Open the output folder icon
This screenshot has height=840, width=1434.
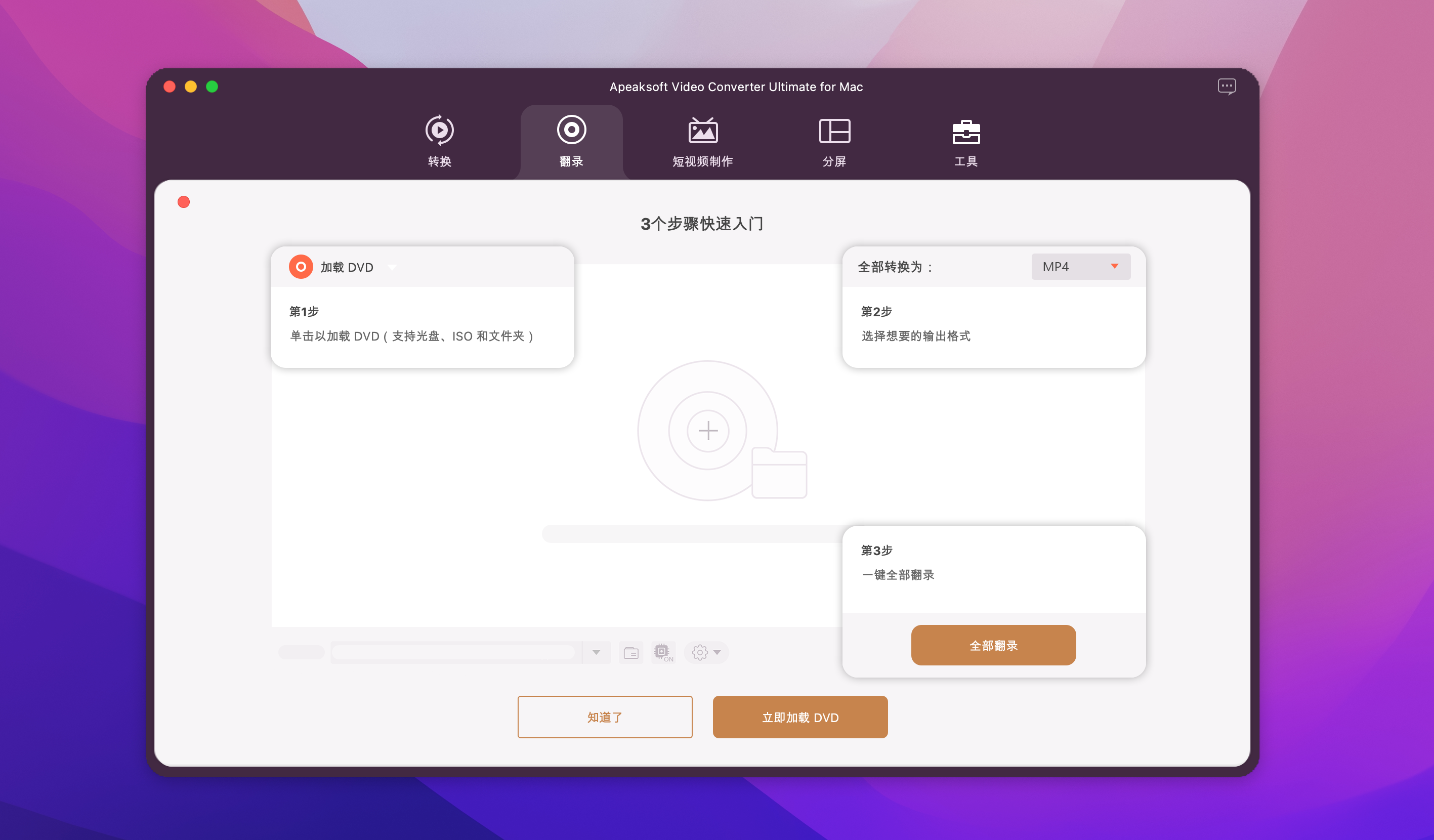(630, 652)
